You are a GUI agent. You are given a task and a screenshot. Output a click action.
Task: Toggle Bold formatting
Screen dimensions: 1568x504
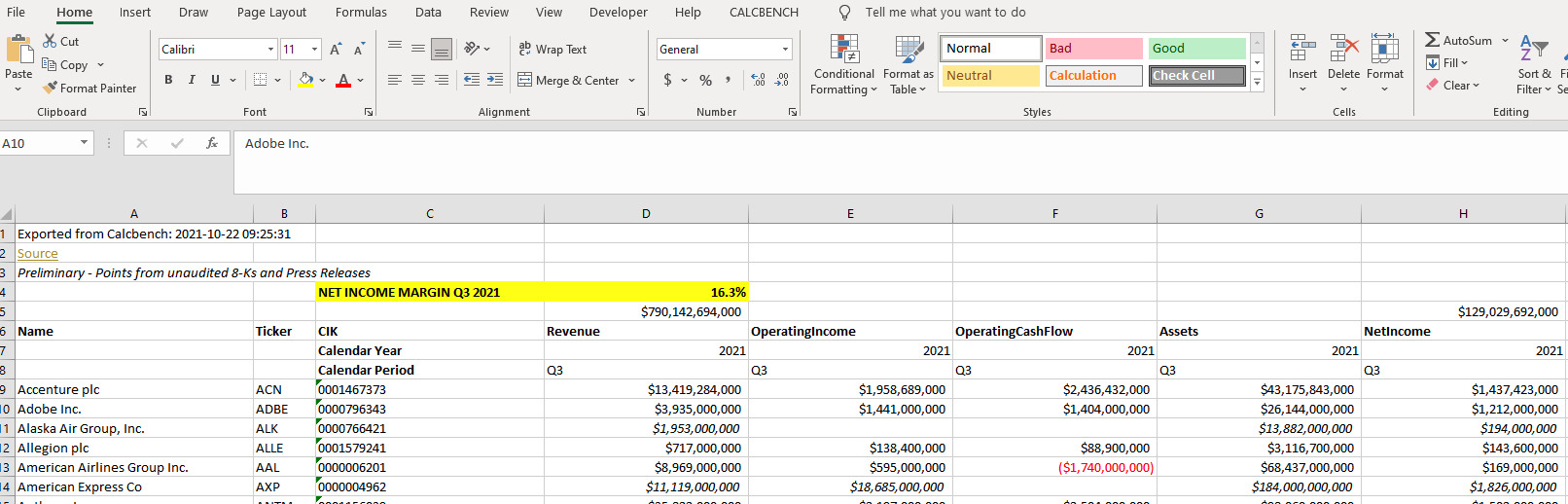coord(168,80)
